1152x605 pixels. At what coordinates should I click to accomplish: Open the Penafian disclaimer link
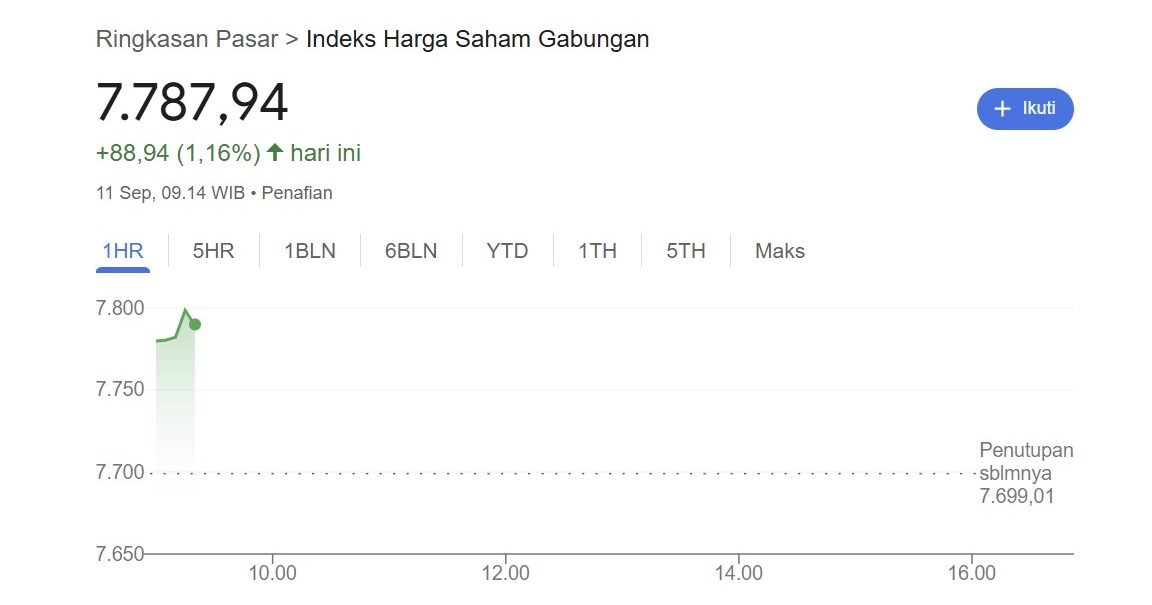pyautogui.click(x=297, y=193)
